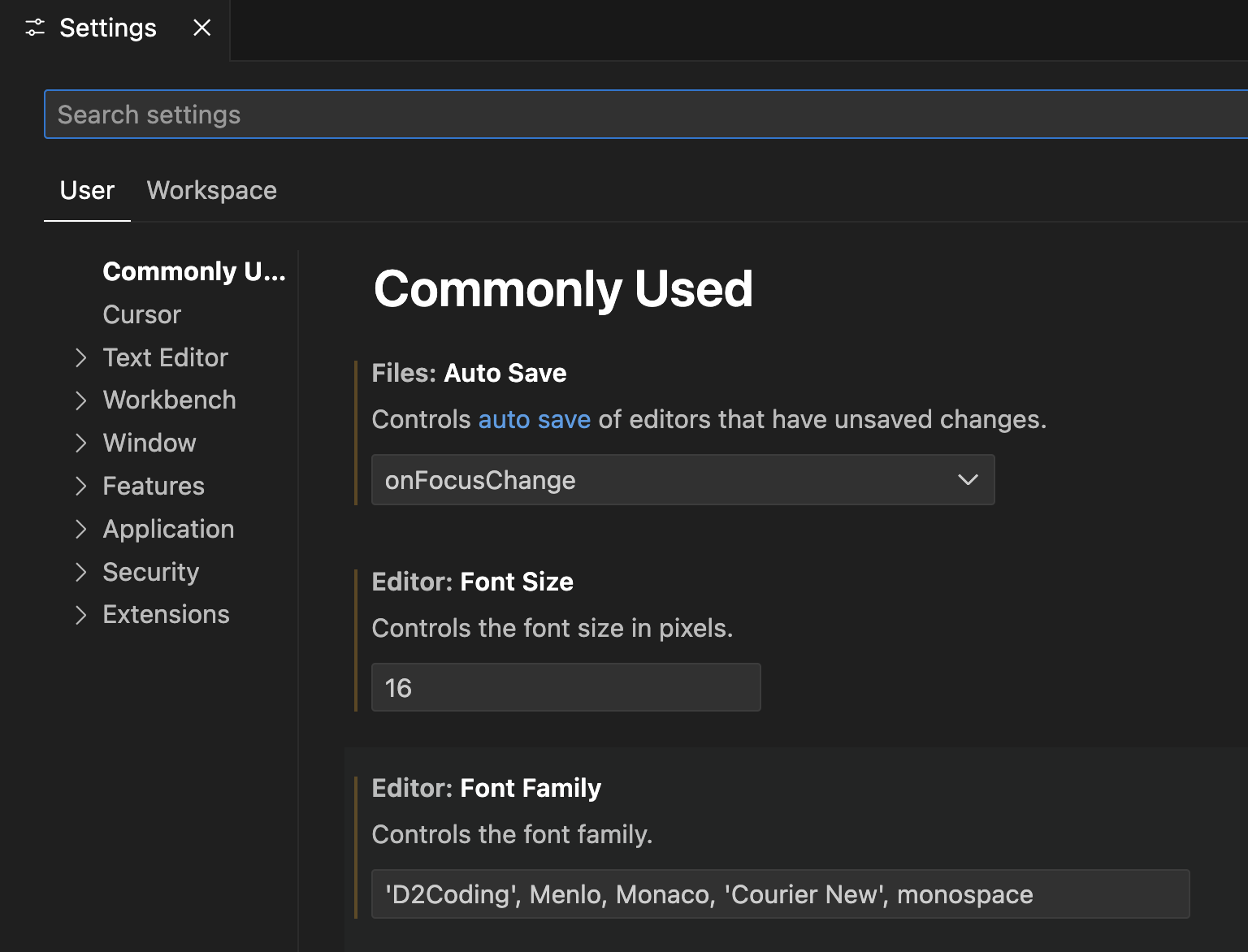Click the 'Commonly Used' heading

563,288
